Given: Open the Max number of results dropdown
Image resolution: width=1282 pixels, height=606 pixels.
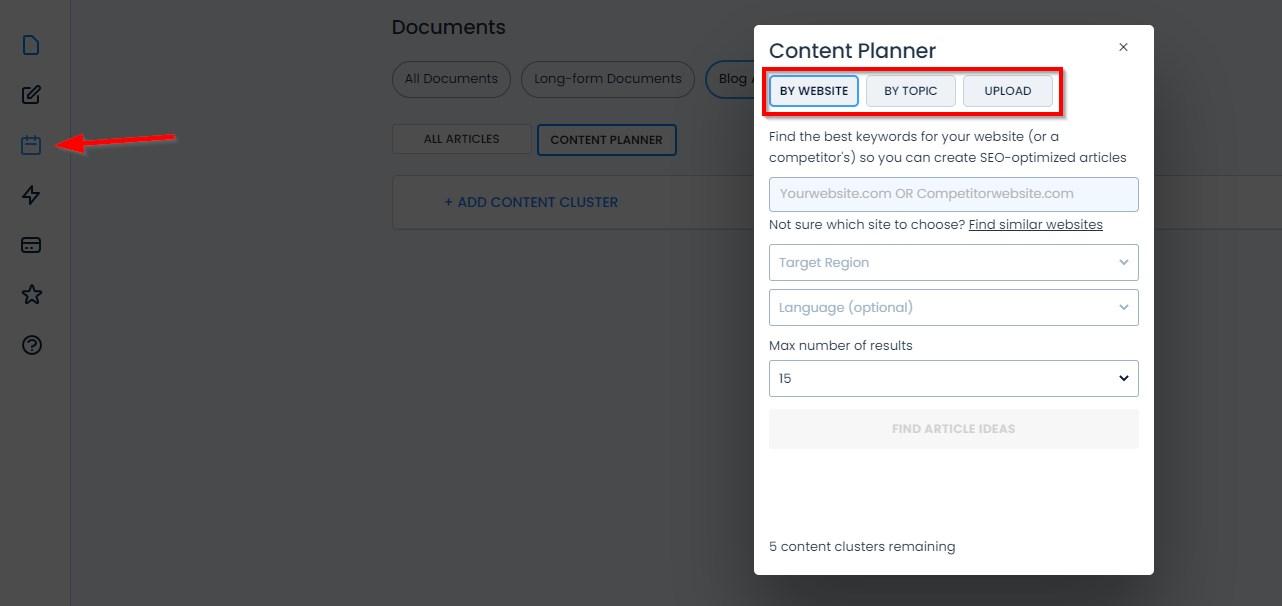Looking at the screenshot, I should [x=953, y=378].
